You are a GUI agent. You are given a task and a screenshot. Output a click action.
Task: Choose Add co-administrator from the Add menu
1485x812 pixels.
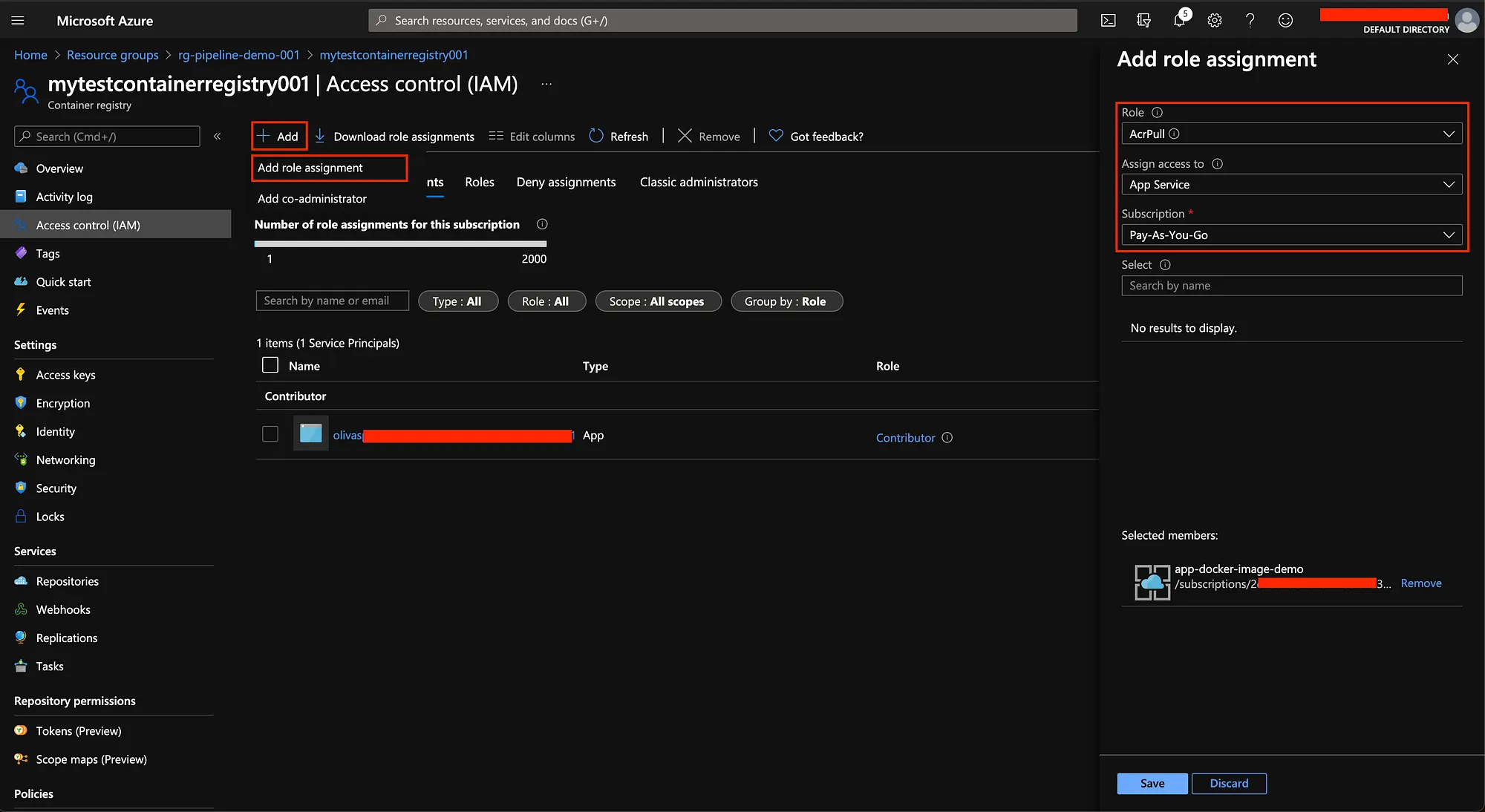click(x=312, y=199)
